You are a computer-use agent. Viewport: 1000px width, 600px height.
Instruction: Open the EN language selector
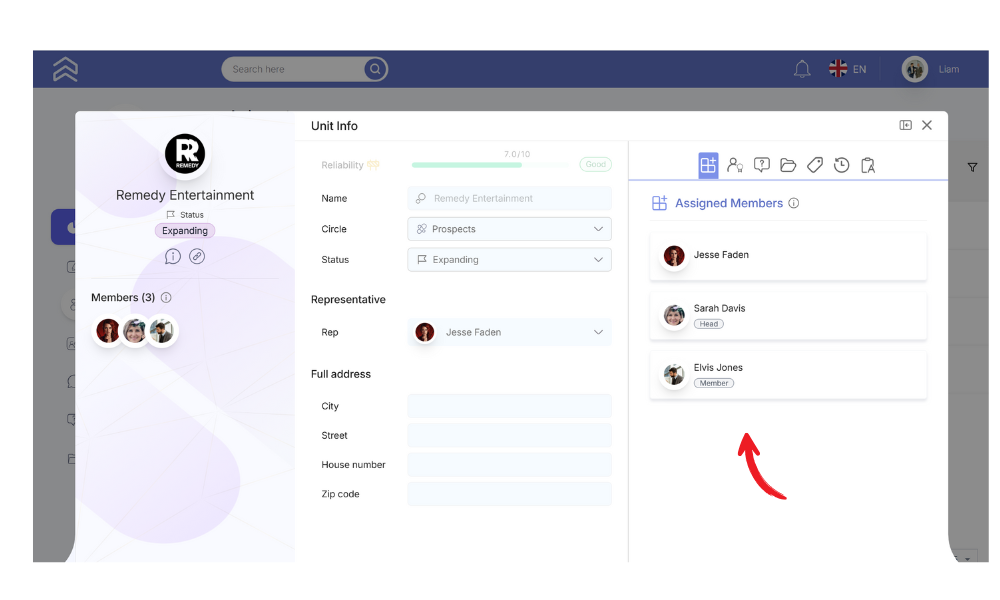tap(848, 69)
